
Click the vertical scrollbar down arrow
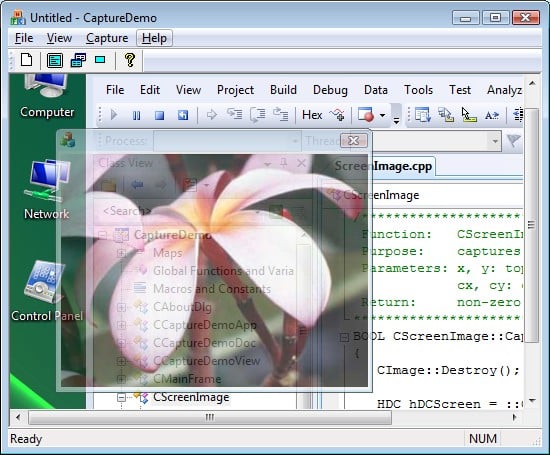(532, 400)
